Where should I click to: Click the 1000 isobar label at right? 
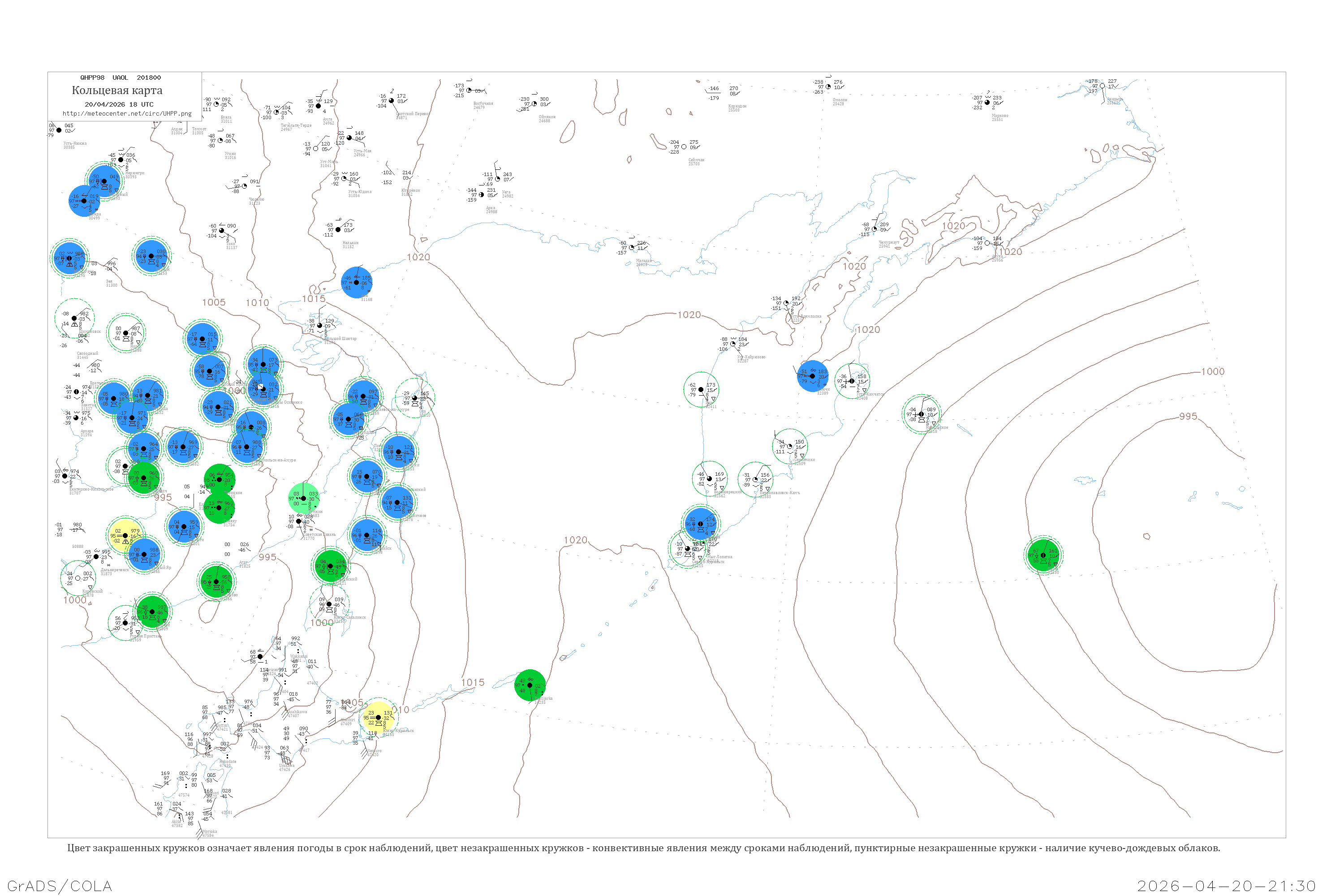click(1213, 371)
